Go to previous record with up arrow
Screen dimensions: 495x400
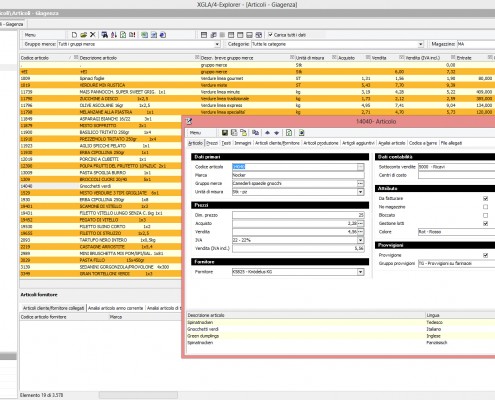click(x=267, y=133)
